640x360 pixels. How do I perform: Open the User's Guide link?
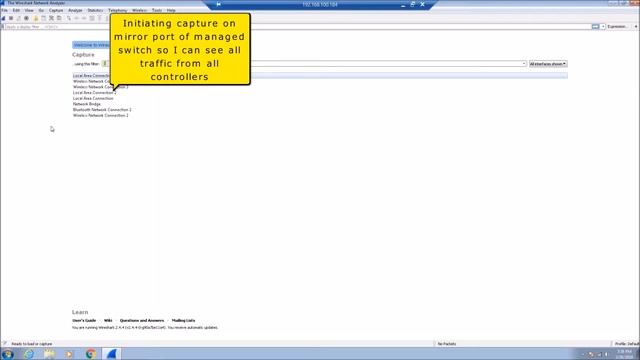click(x=84, y=320)
